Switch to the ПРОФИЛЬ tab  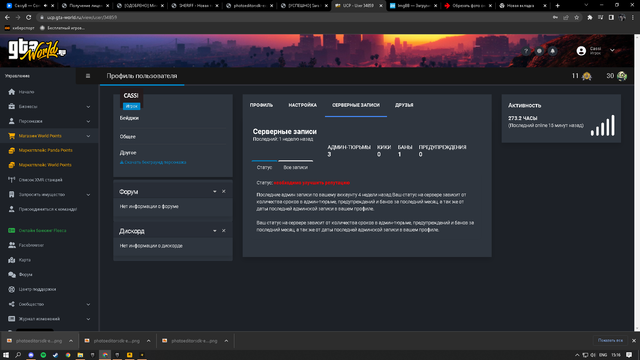(x=261, y=105)
